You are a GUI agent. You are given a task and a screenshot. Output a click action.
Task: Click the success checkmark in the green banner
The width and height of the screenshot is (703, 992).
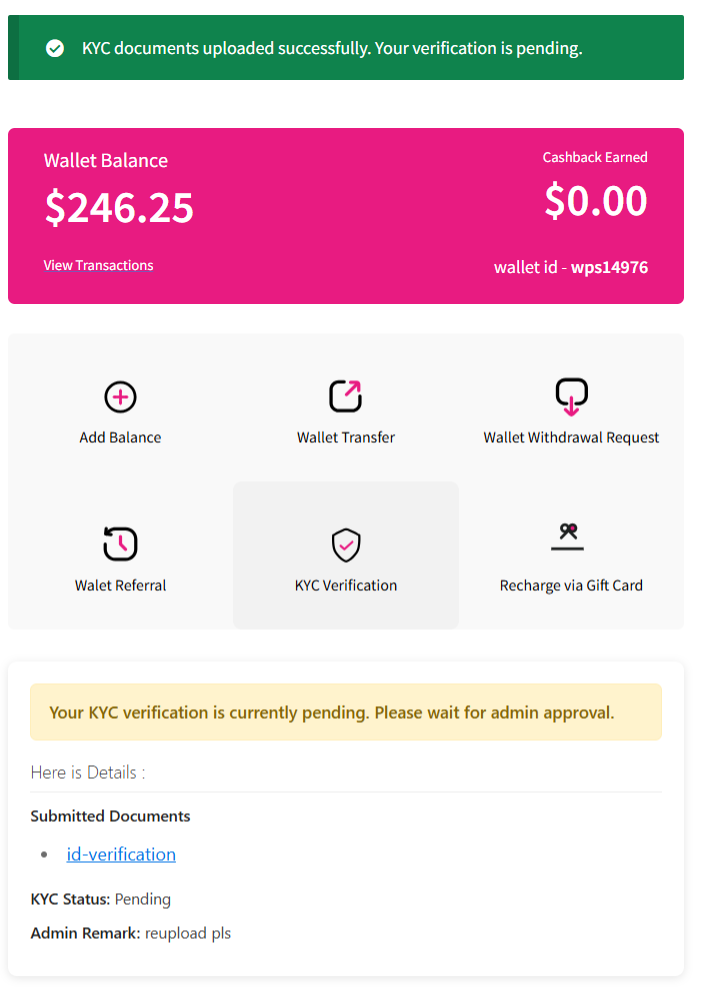coord(55,47)
